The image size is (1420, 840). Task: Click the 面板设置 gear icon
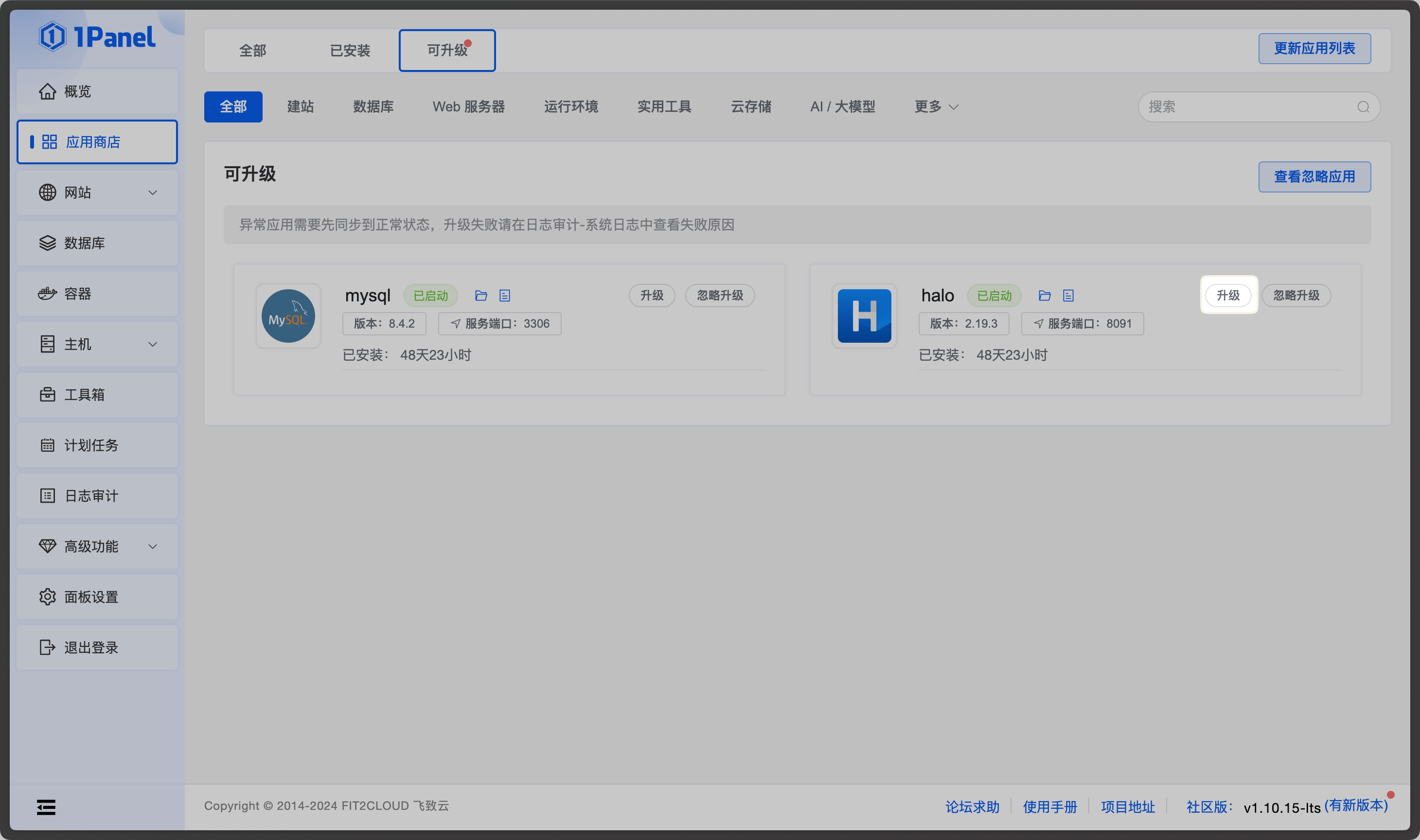[48, 596]
